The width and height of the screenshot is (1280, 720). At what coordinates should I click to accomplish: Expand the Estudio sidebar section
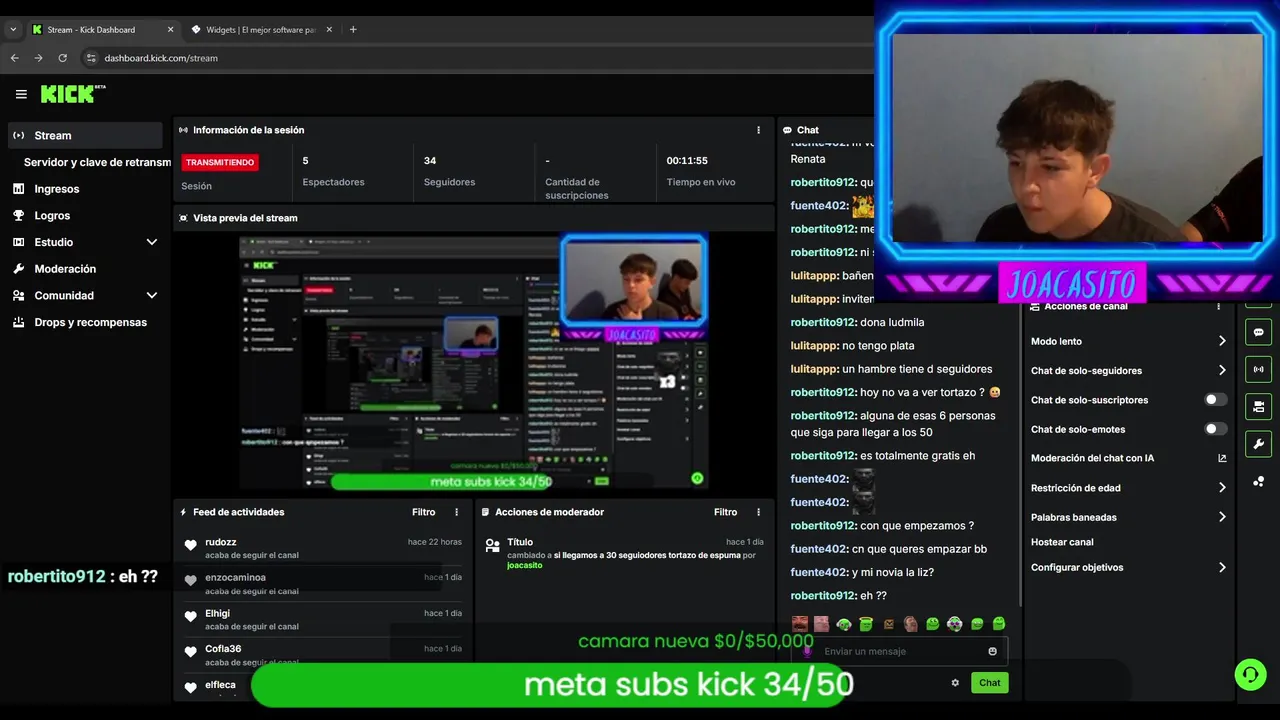pyautogui.click(x=152, y=242)
